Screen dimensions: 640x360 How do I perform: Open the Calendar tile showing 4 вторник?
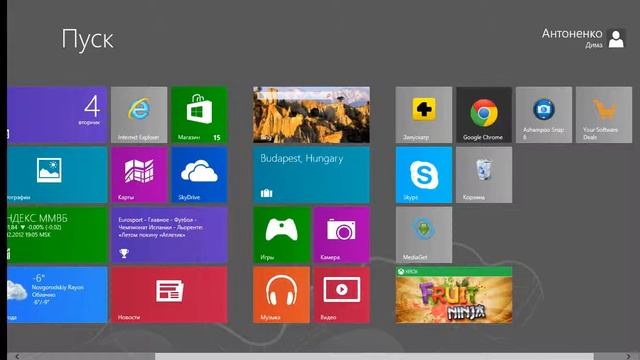point(57,115)
